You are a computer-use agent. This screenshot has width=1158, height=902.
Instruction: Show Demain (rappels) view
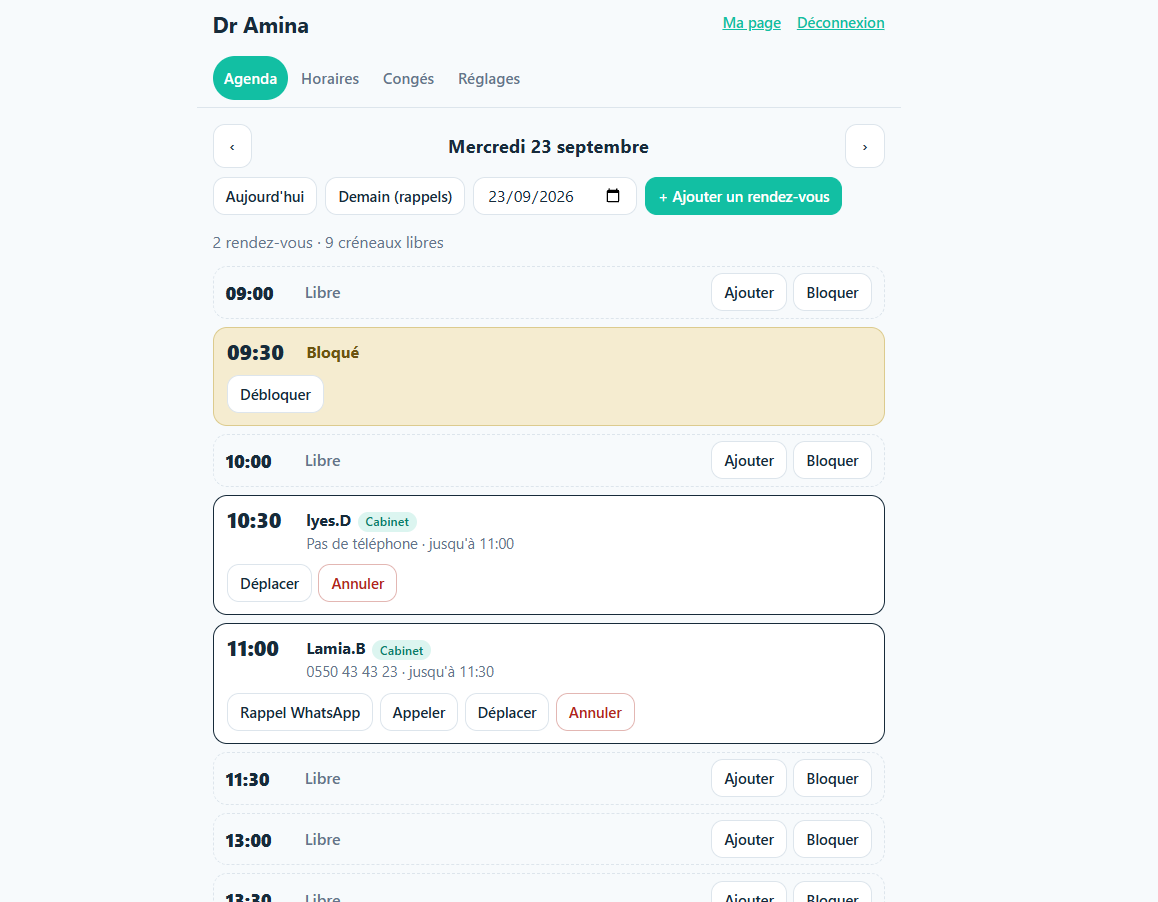395,197
